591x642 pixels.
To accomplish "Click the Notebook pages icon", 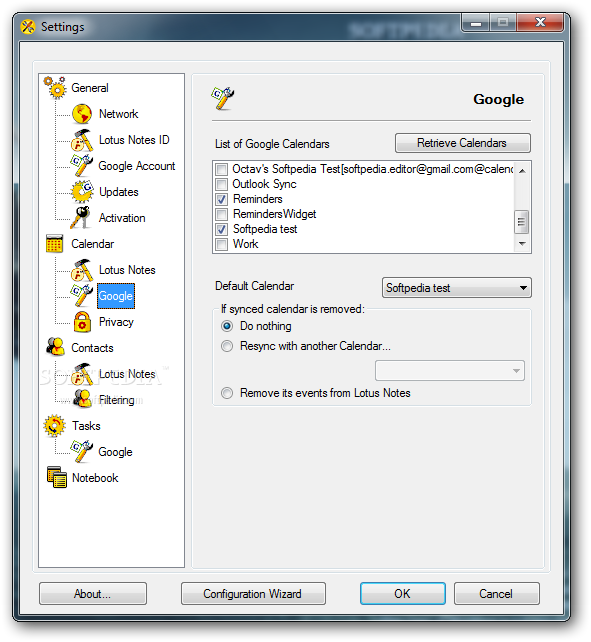I will click(x=57, y=477).
